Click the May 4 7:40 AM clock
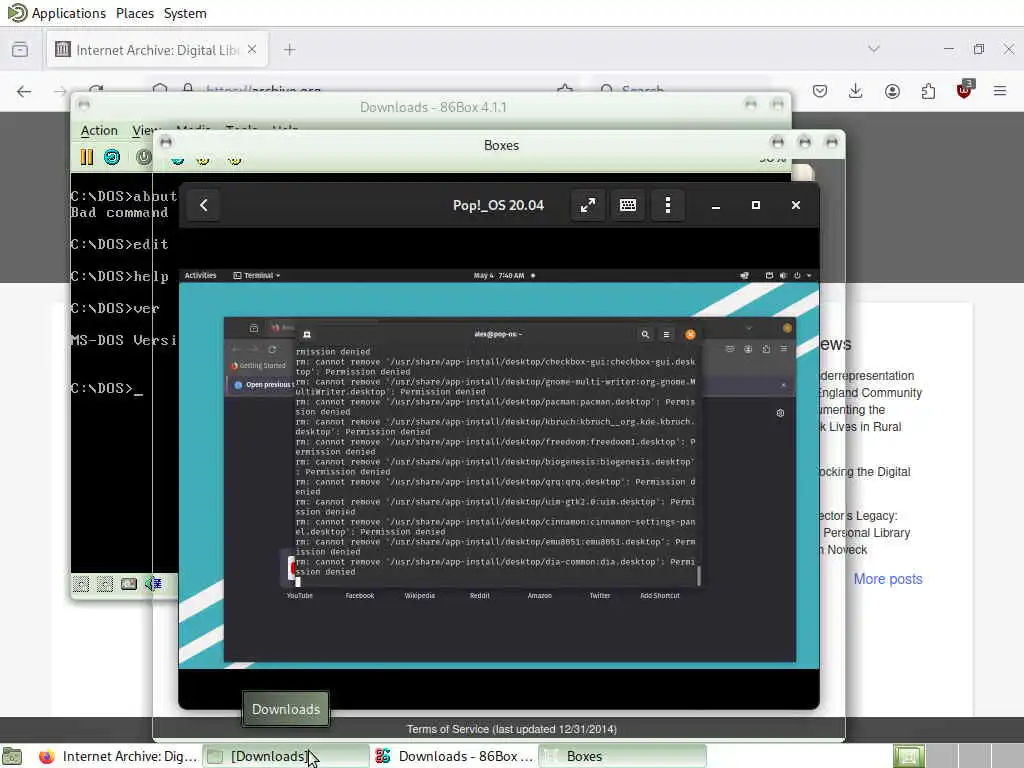1024x768 pixels. pyautogui.click(x=499, y=276)
